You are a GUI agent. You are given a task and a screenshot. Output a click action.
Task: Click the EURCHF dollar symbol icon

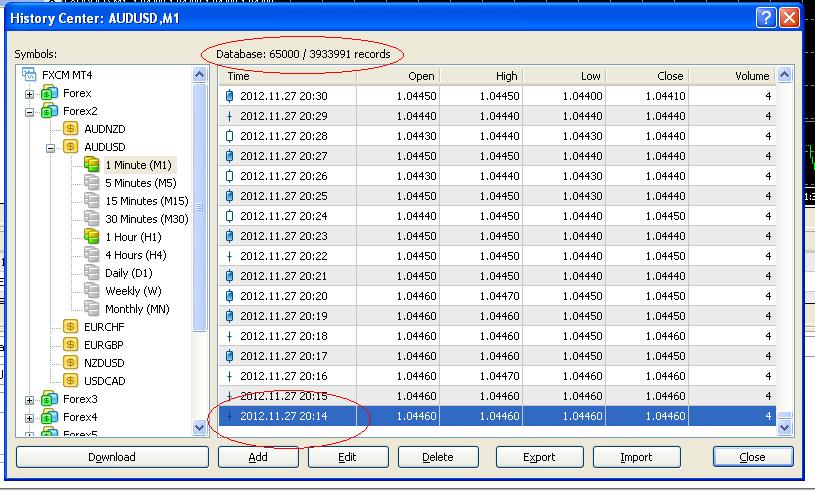pyautogui.click(x=71, y=327)
